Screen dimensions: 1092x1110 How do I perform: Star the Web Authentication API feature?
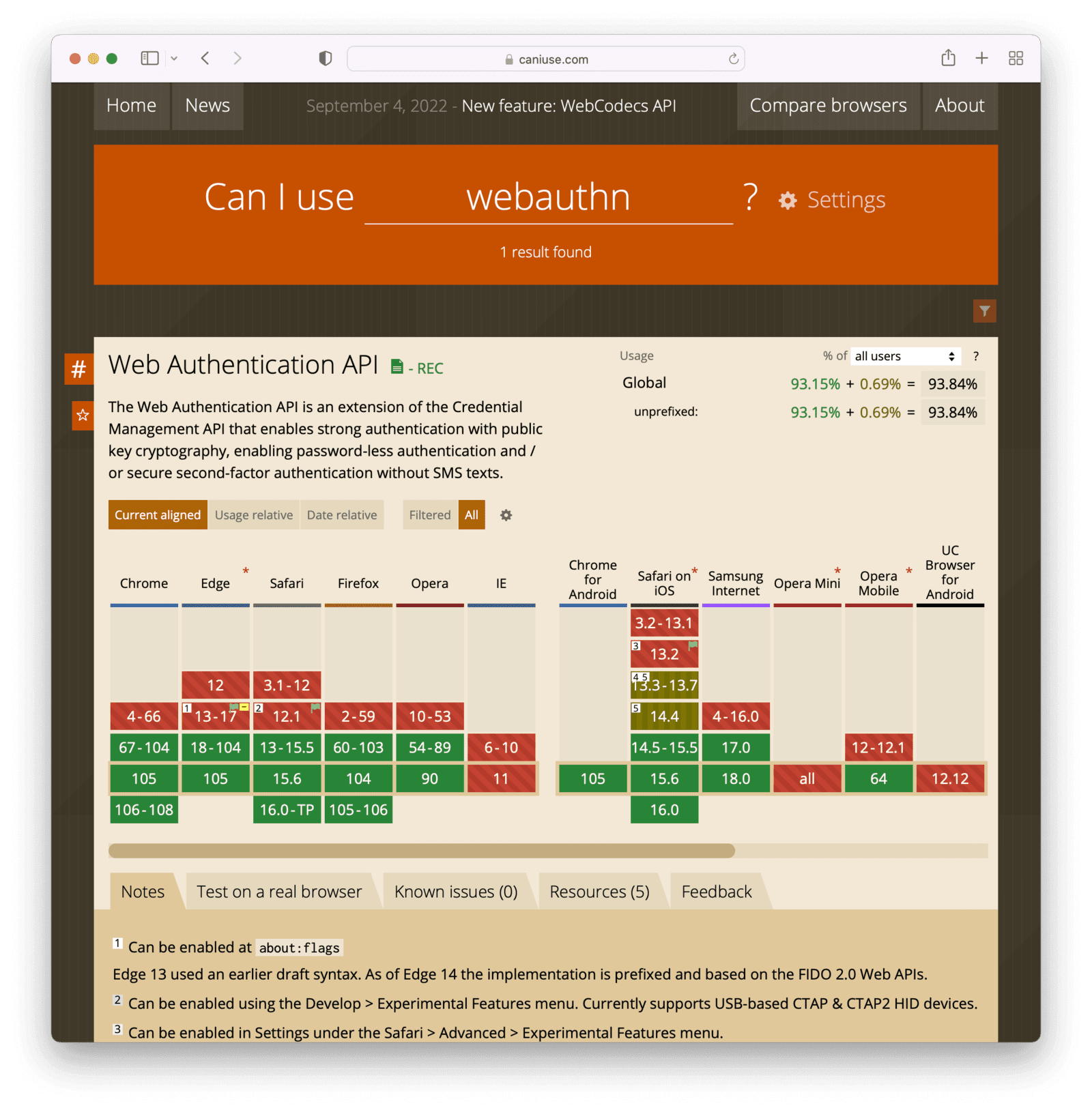point(83,415)
